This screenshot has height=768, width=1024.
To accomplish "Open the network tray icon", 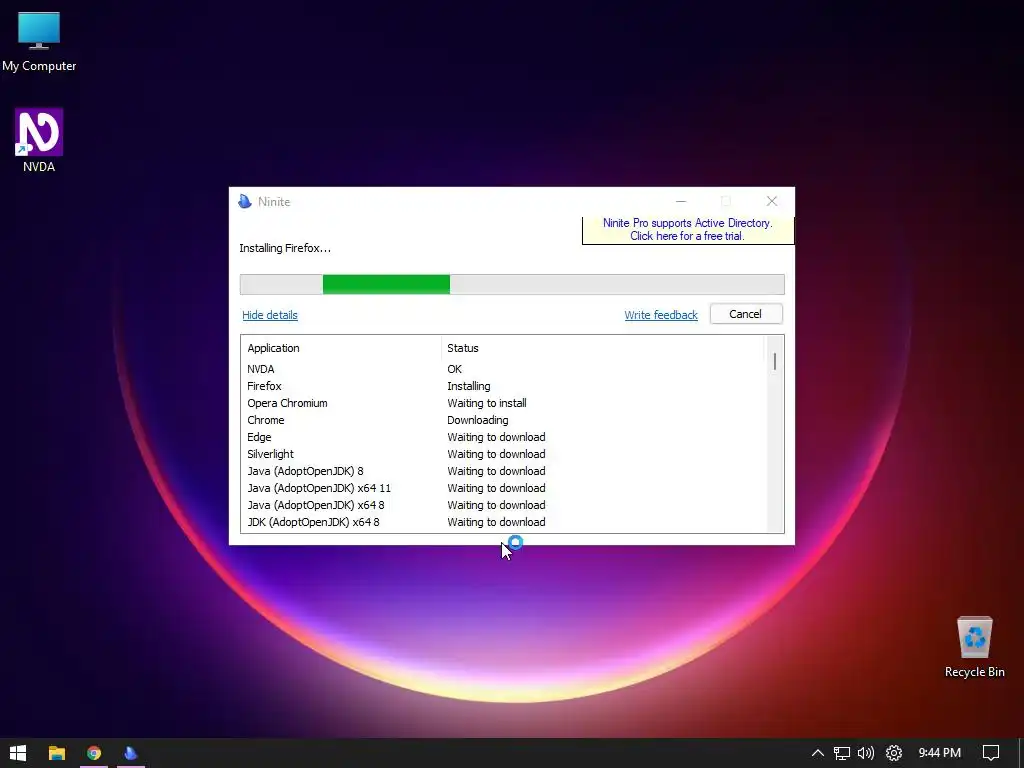I will (841, 753).
